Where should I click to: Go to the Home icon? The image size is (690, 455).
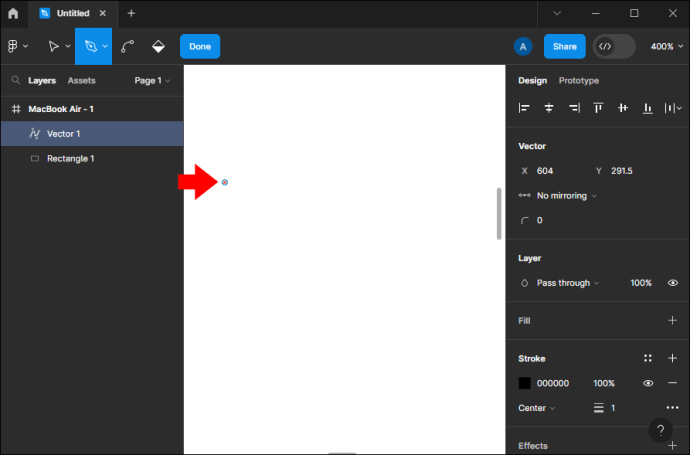(x=13, y=13)
